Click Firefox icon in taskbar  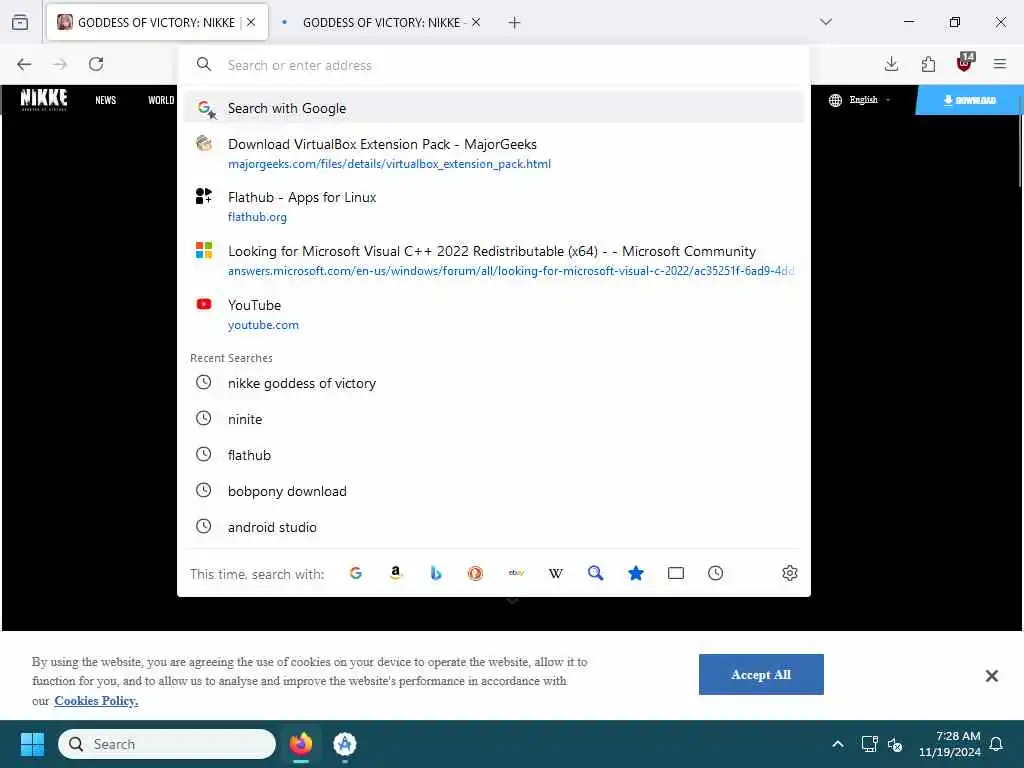pos(301,744)
